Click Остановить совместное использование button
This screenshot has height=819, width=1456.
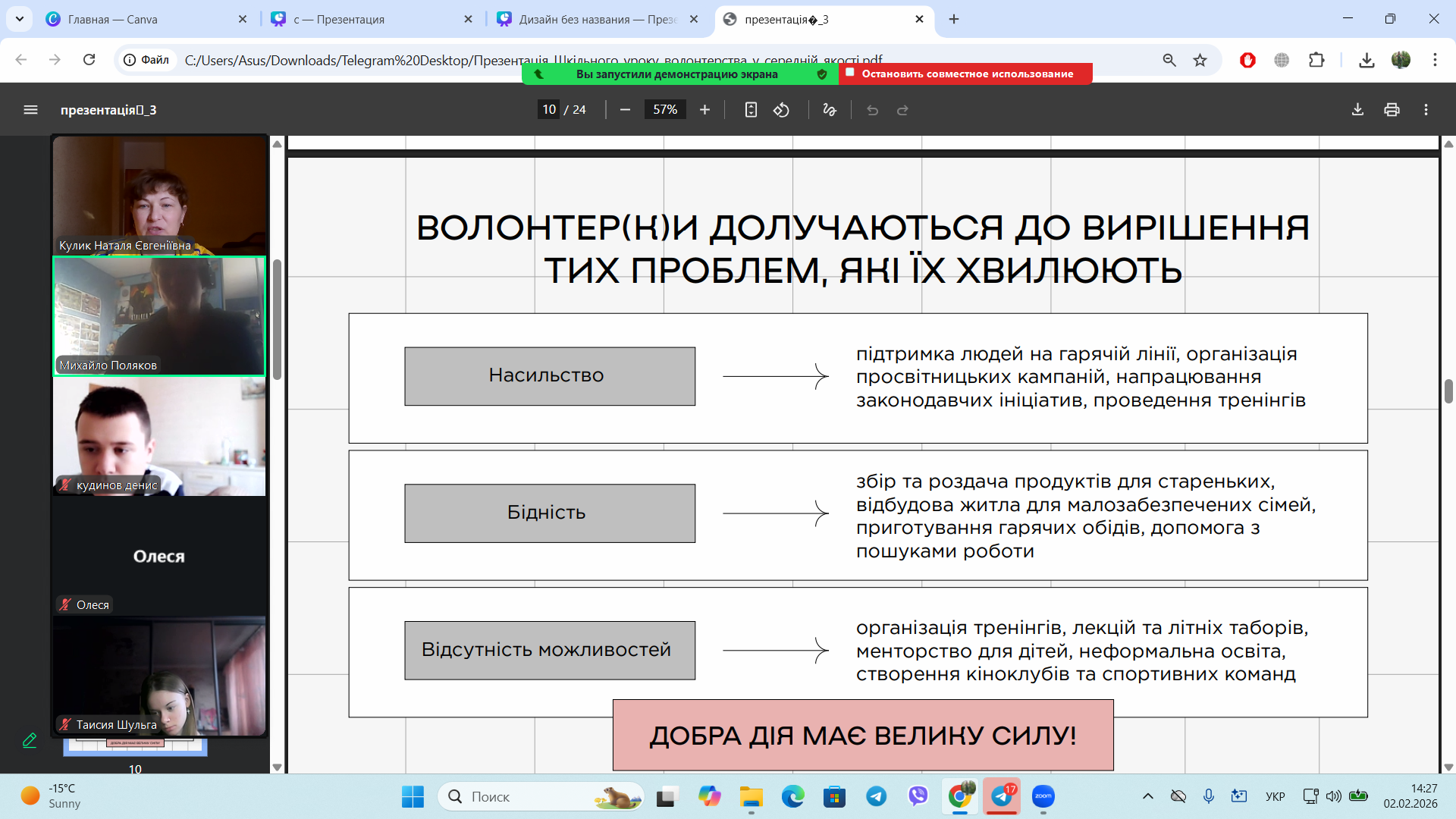click(x=965, y=74)
